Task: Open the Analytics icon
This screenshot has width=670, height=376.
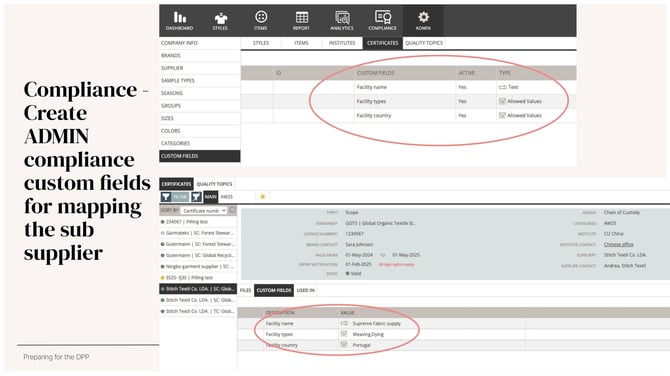Action: coord(342,18)
